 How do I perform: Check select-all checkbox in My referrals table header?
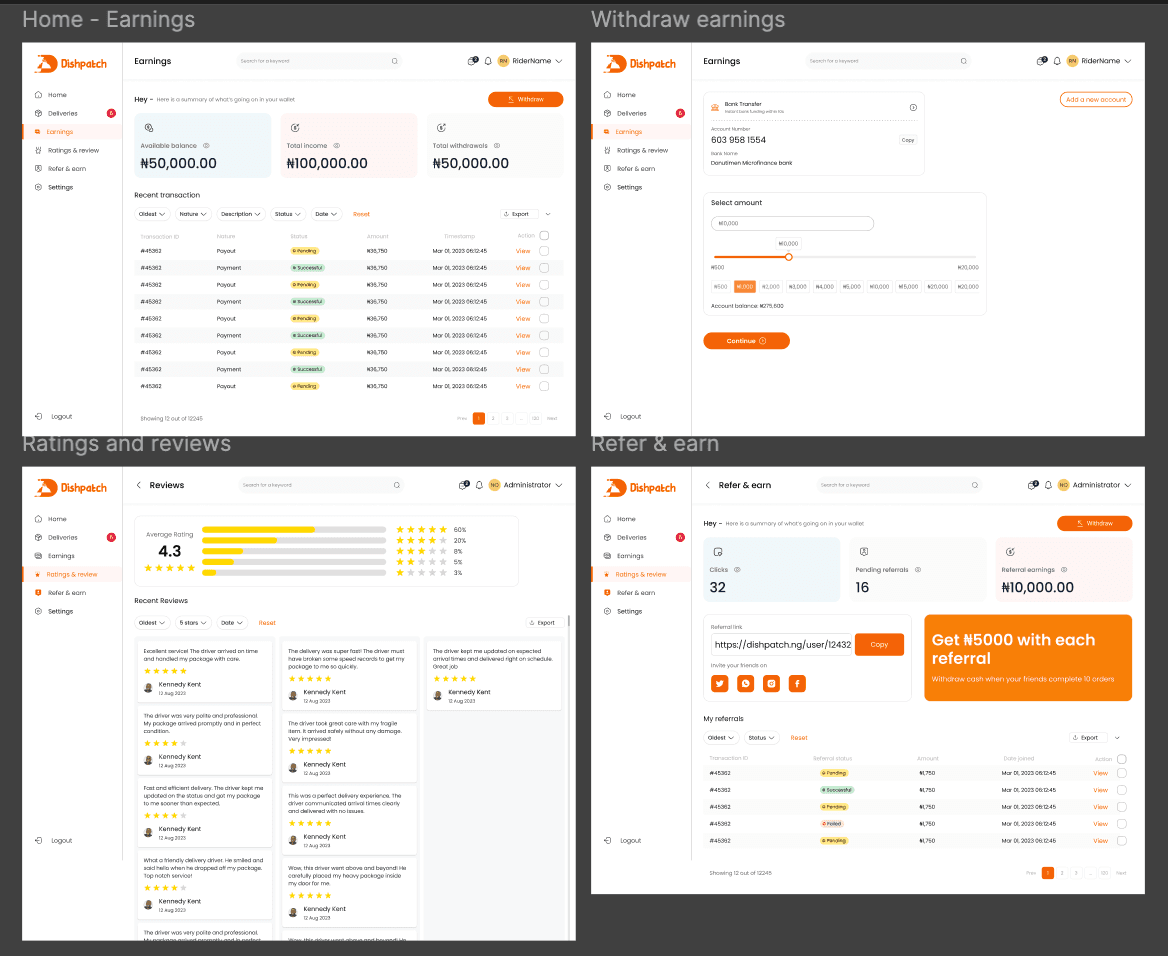tap(1122, 759)
